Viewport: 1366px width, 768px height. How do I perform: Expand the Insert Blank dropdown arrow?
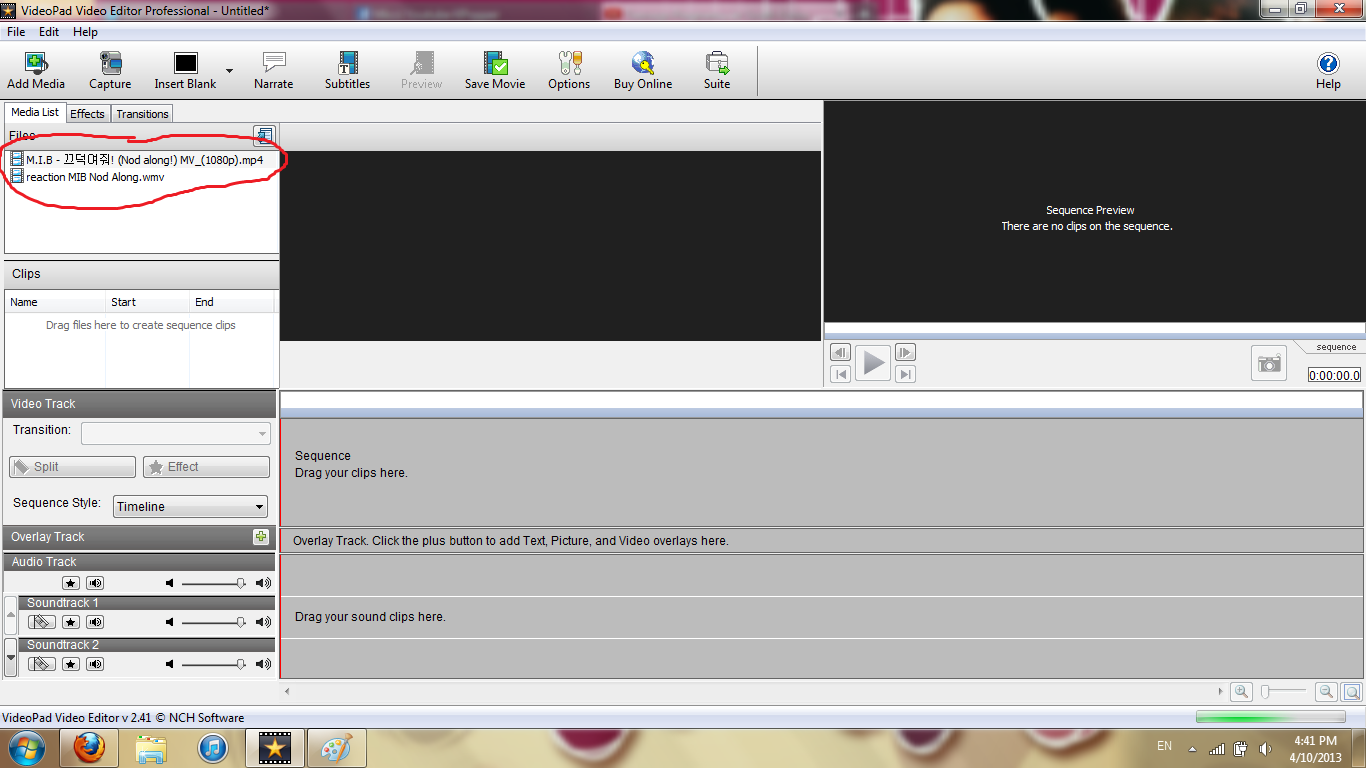(x=229, y=71)
